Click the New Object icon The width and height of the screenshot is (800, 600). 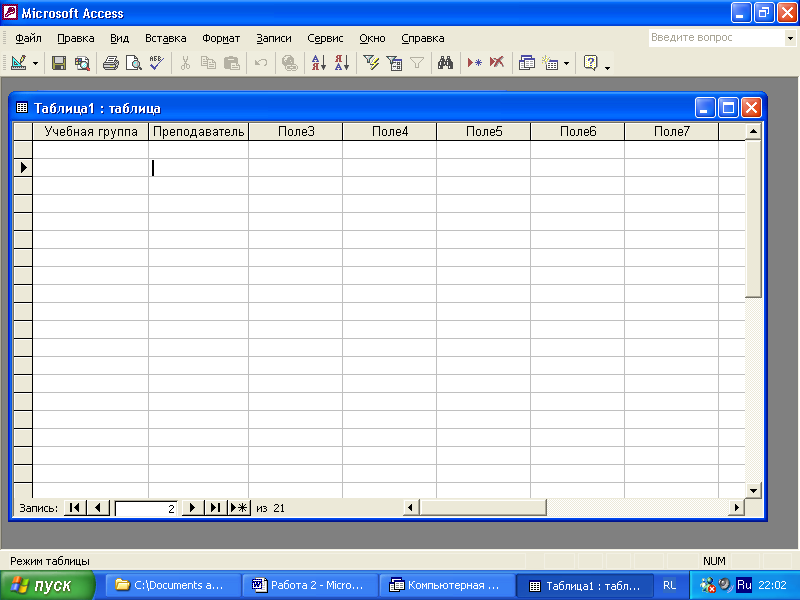click(550, 63)
